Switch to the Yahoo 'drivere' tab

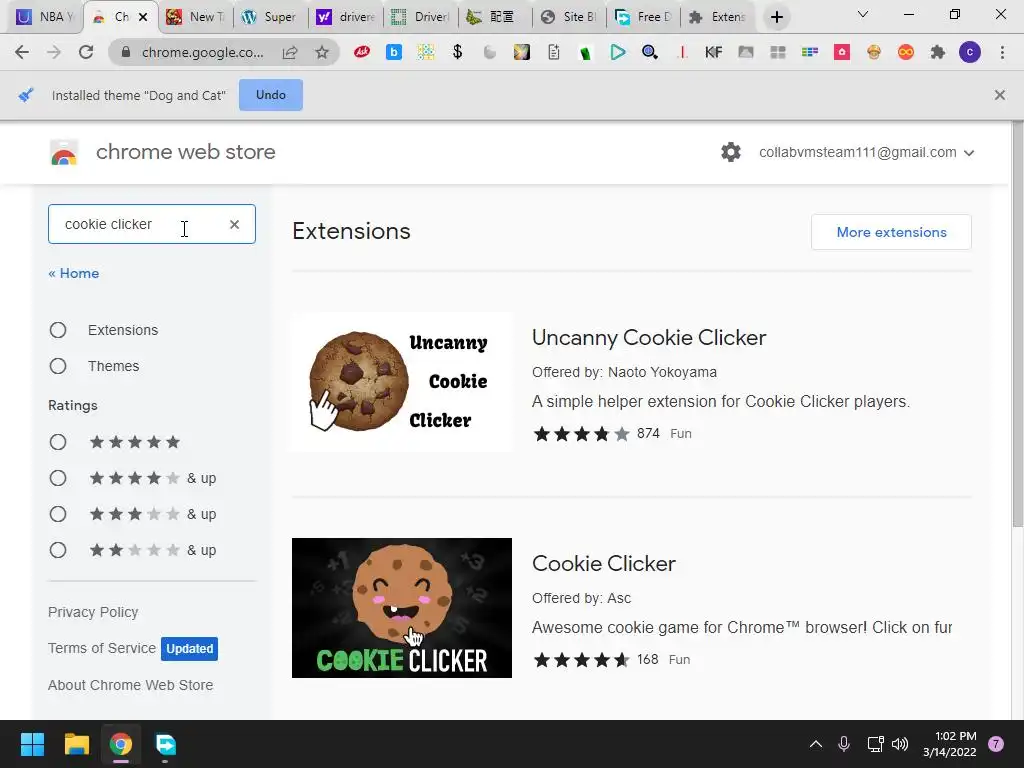[345, 17]
